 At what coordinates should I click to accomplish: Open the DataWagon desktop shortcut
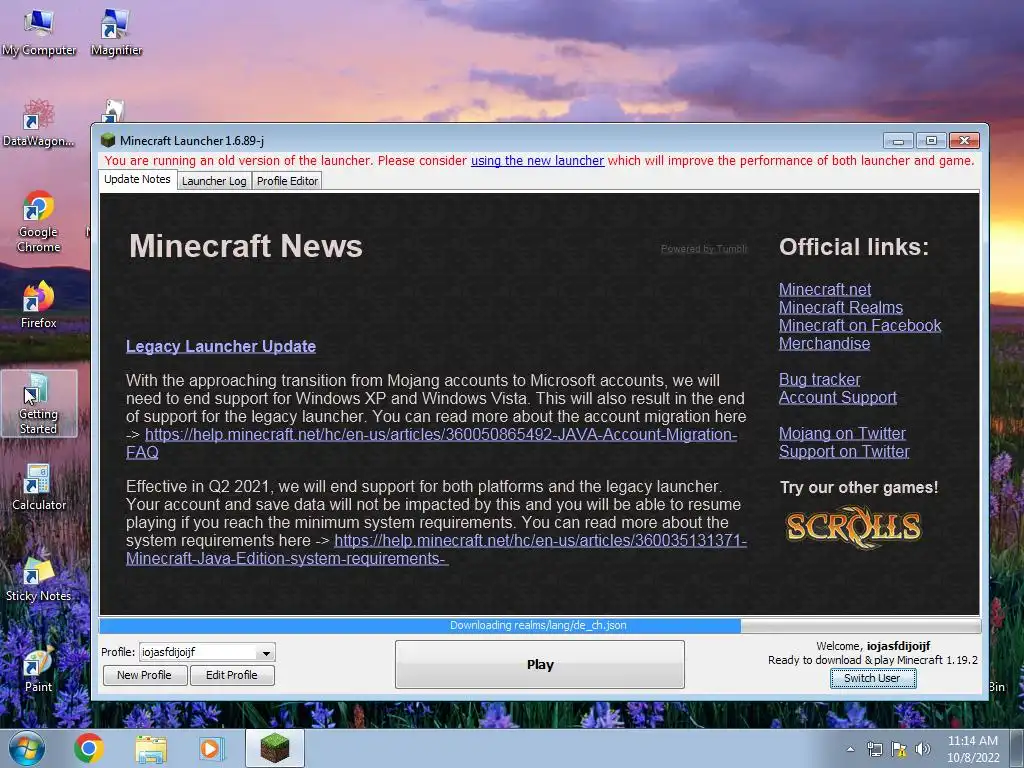(x=39, y=123)
